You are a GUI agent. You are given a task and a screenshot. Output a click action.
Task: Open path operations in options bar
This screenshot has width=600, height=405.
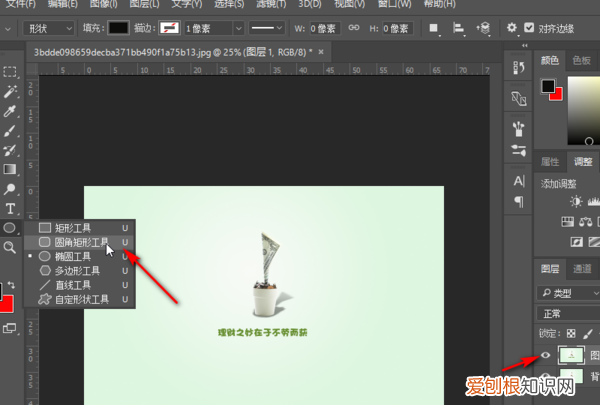434,28
